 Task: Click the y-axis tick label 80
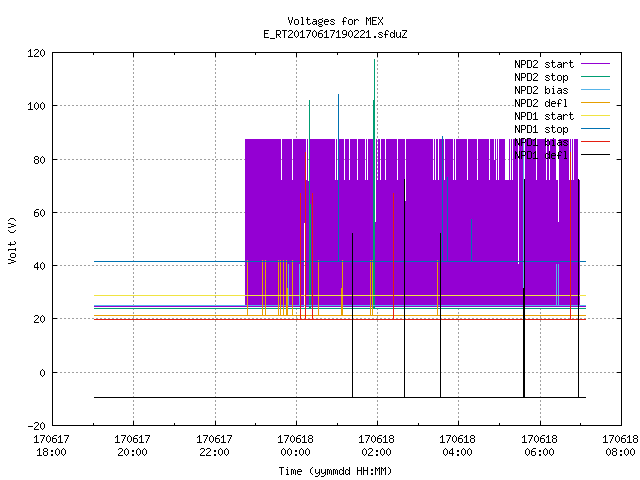(x=39, y=160)
